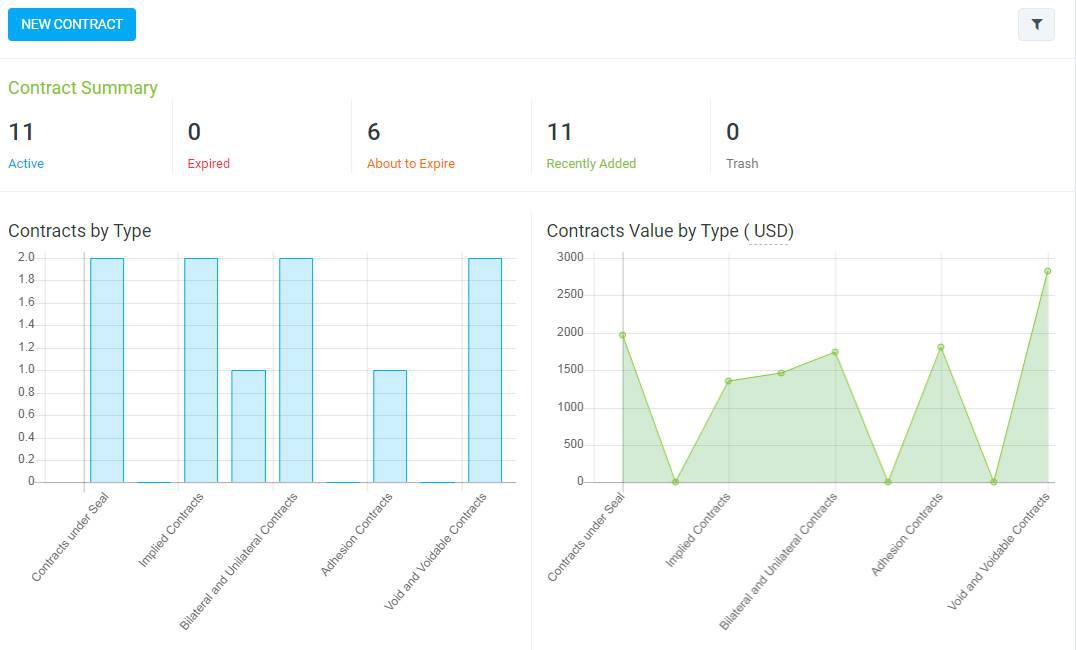Select the Recently Added contracts summary

pyautogui.click(x=590, y=163)
